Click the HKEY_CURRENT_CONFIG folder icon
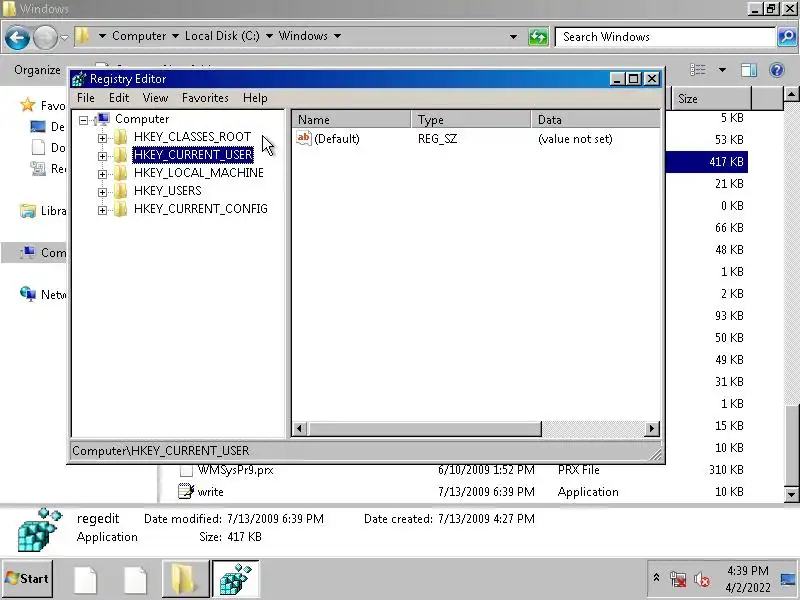Viewport: 800px width, 600px height. 120,209
